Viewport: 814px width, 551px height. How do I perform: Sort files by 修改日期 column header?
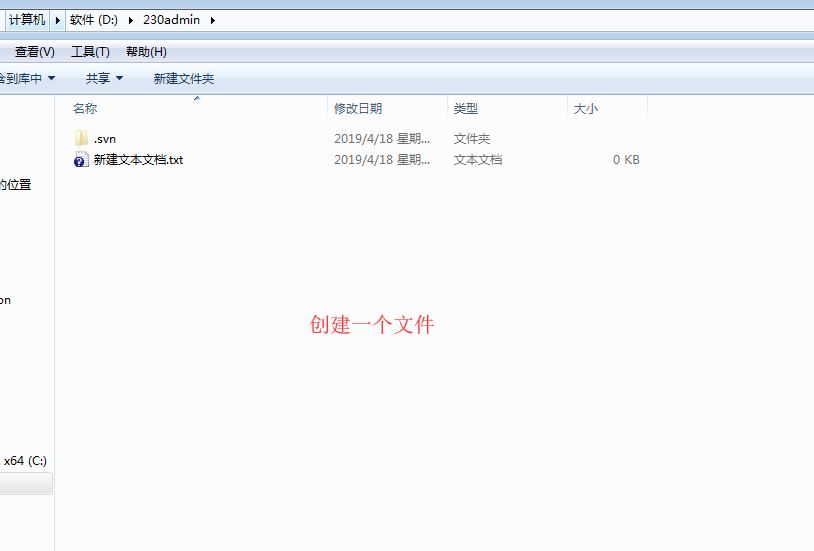tap(358, 108)
